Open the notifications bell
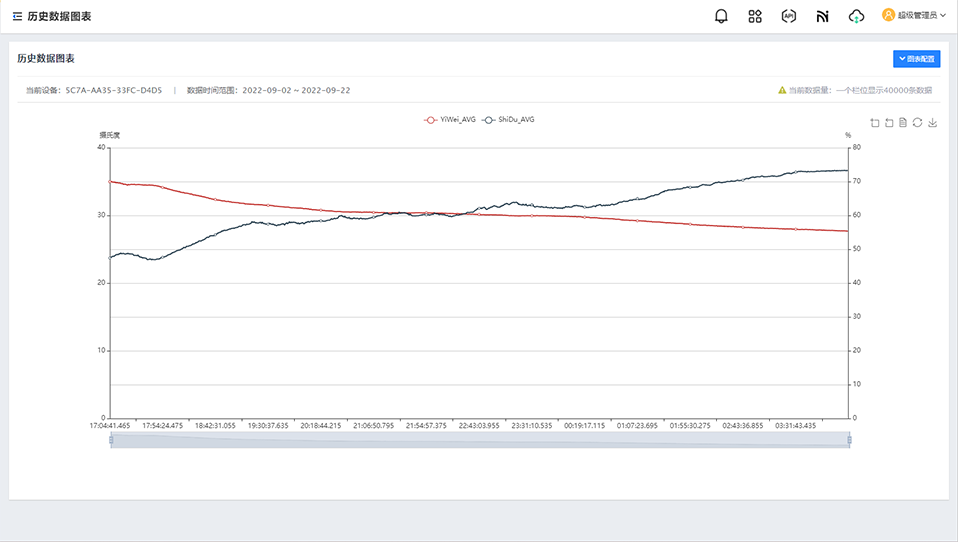The width and height of the screenshot is (958, 542). pos(721,16)
